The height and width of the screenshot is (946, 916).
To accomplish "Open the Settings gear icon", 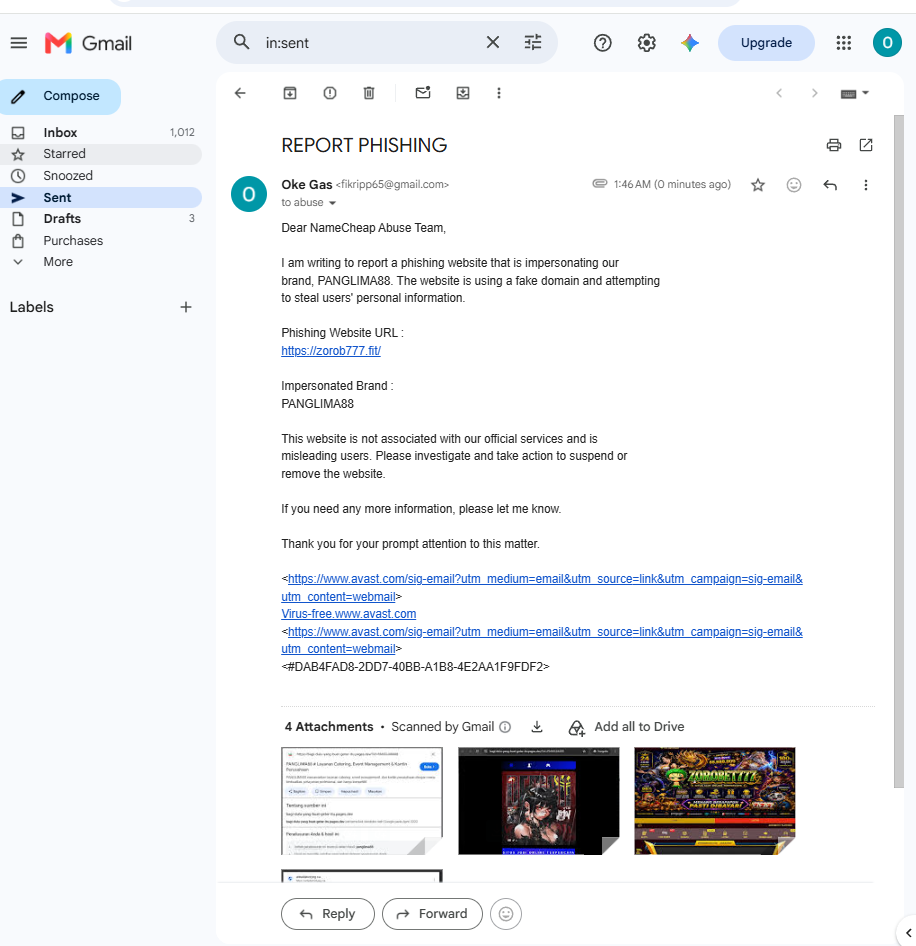I will point(646,43).
